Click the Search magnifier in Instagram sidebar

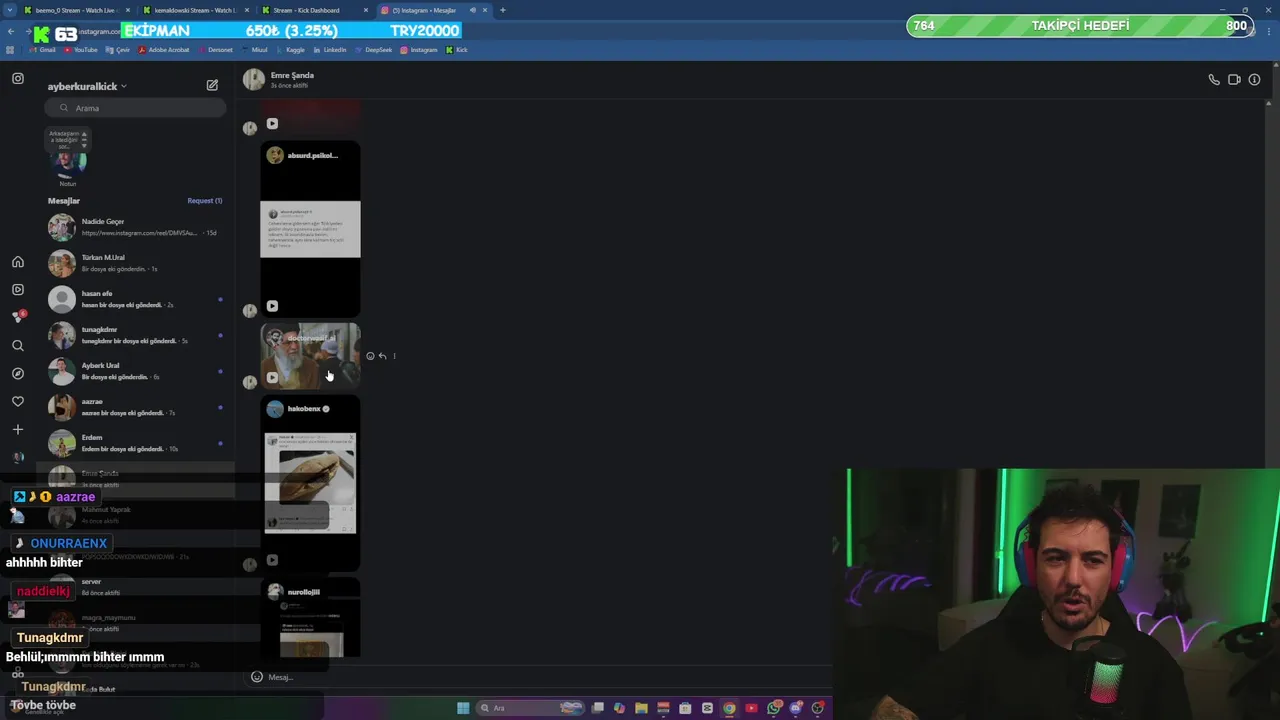click(18, 346)
